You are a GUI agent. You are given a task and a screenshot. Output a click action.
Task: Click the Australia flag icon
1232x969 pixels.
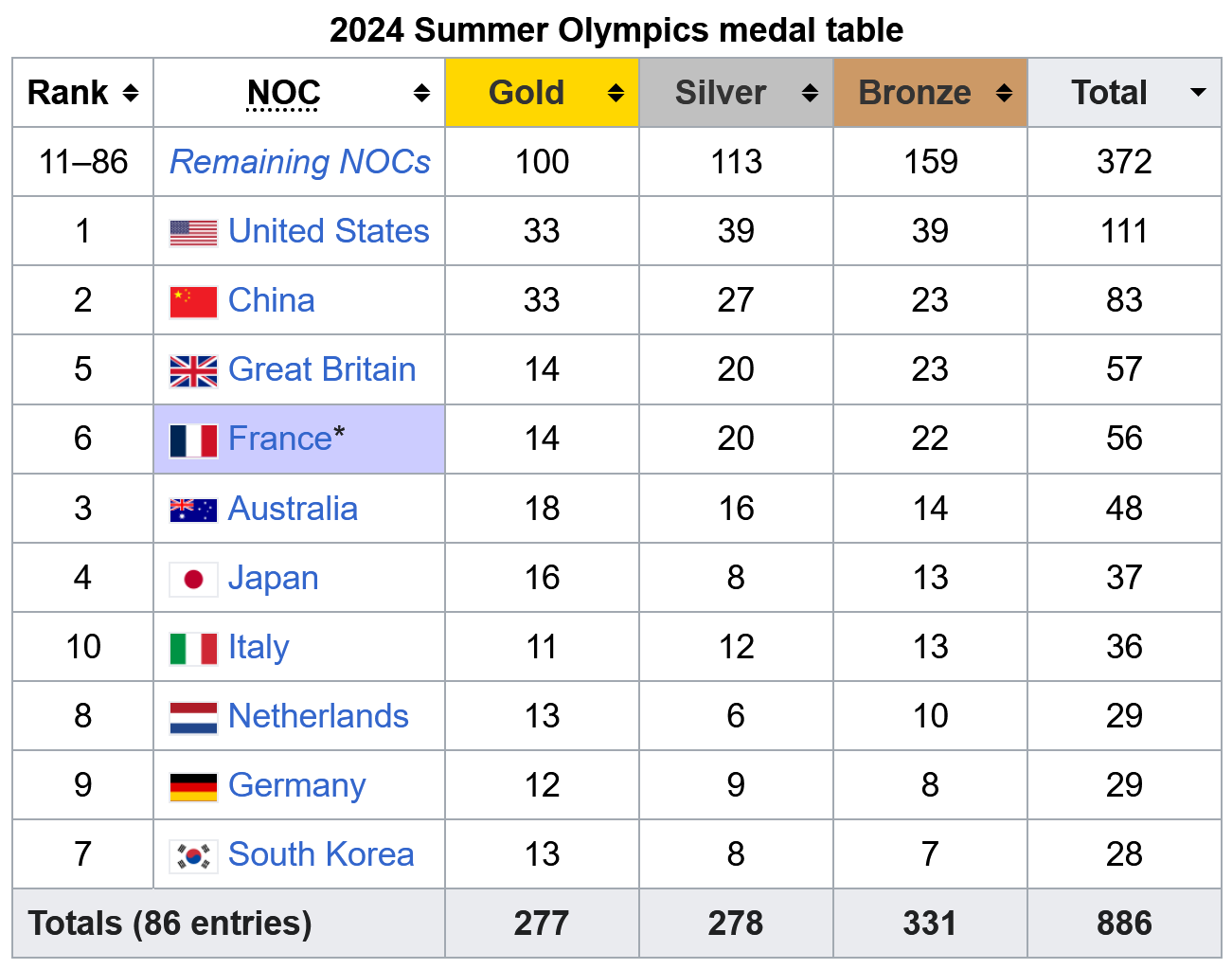(x=193, y=510)
